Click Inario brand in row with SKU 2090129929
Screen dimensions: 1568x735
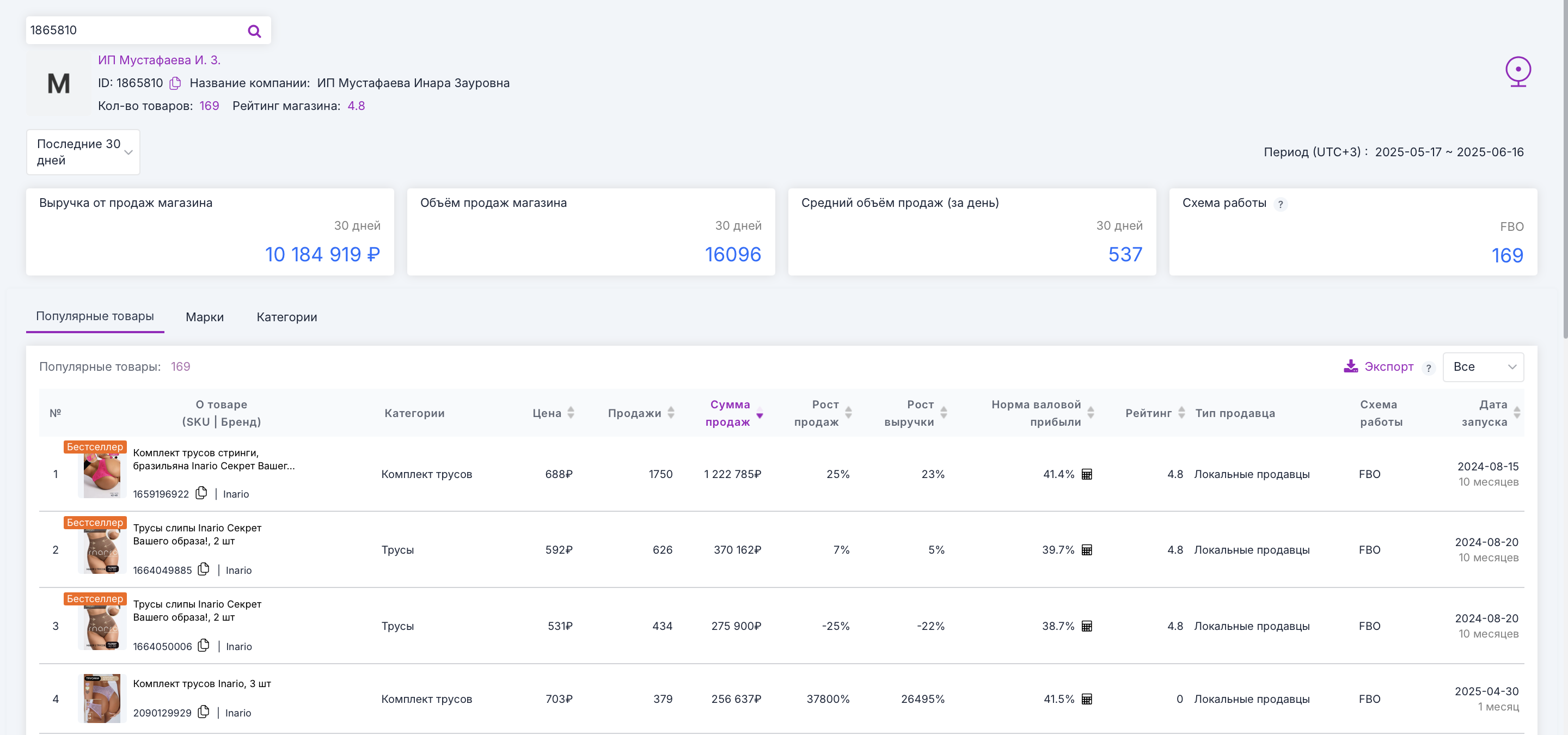coord(238,713)
